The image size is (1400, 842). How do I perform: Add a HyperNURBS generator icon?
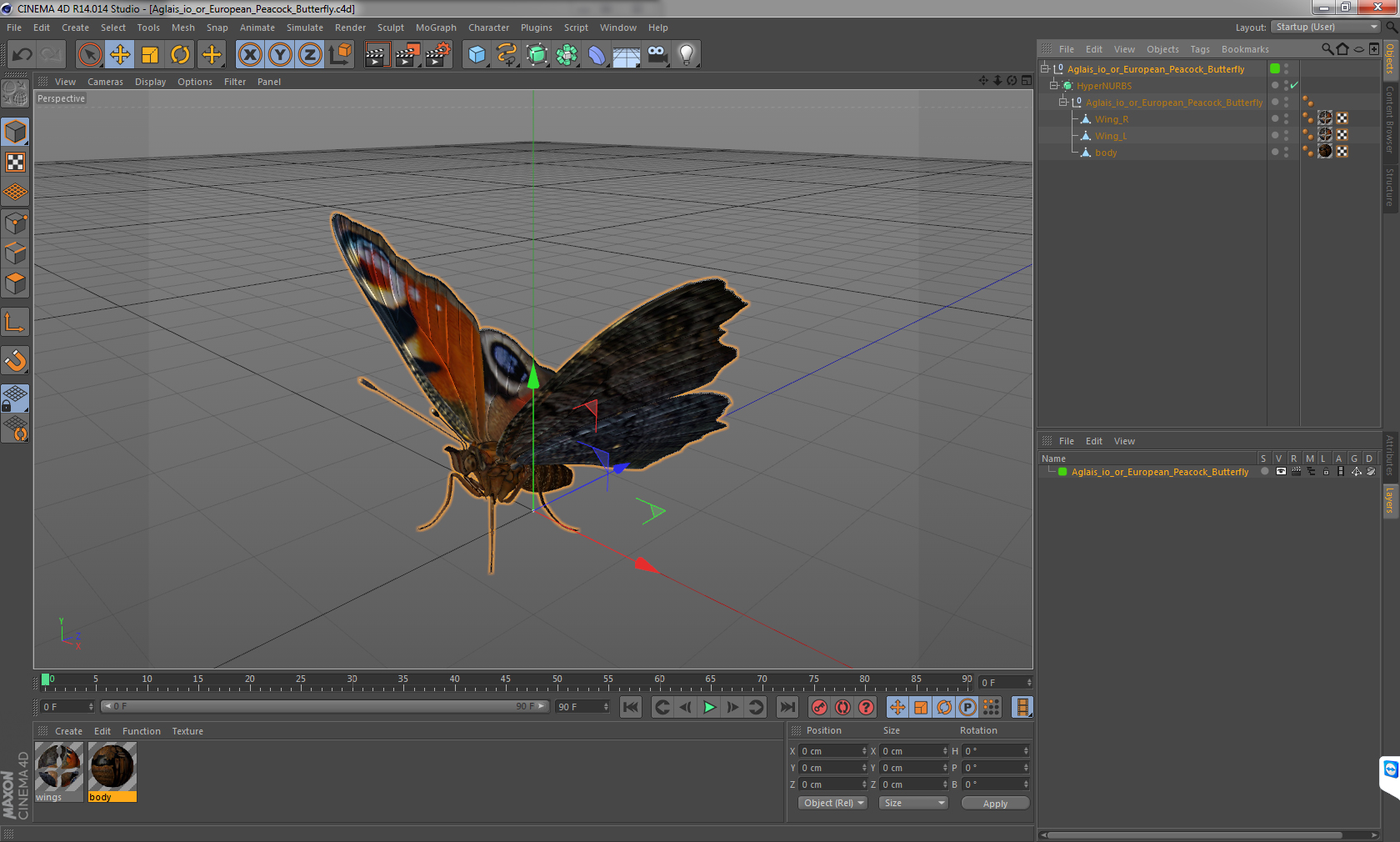pyautogui.click(x=537, y=55)
